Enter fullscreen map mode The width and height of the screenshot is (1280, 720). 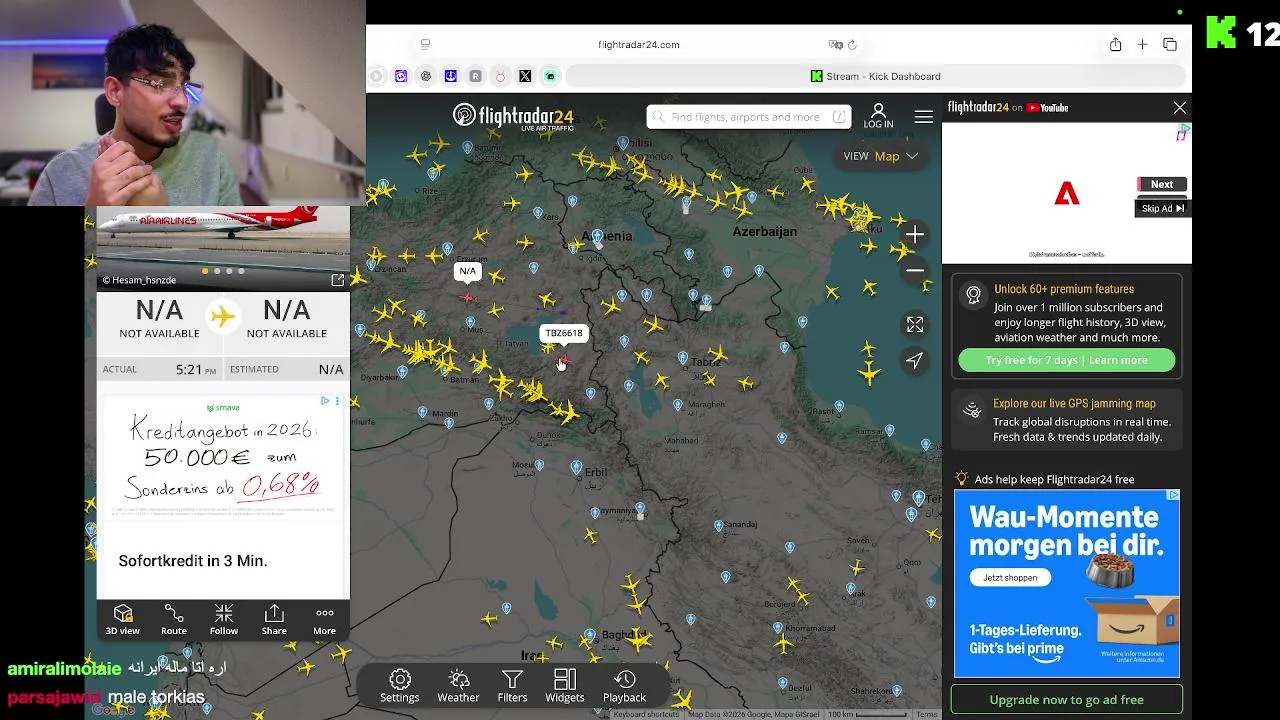915,325
